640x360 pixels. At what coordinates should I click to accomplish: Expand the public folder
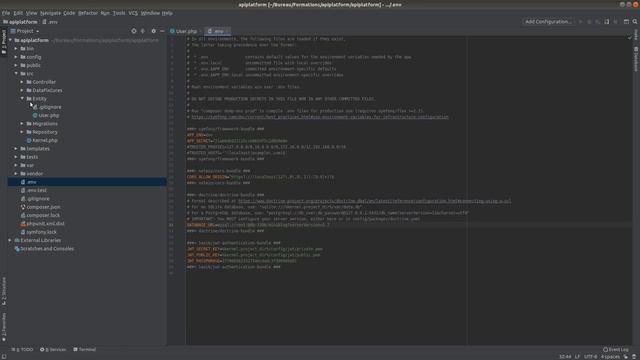pos(16,65)
